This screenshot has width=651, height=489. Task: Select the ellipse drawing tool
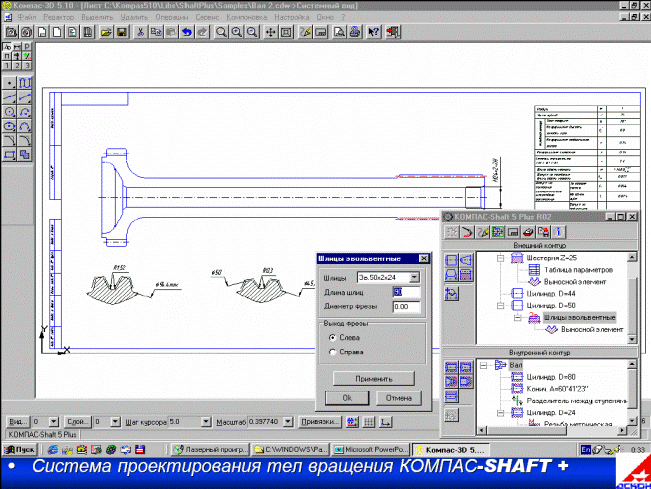[9, 126]
